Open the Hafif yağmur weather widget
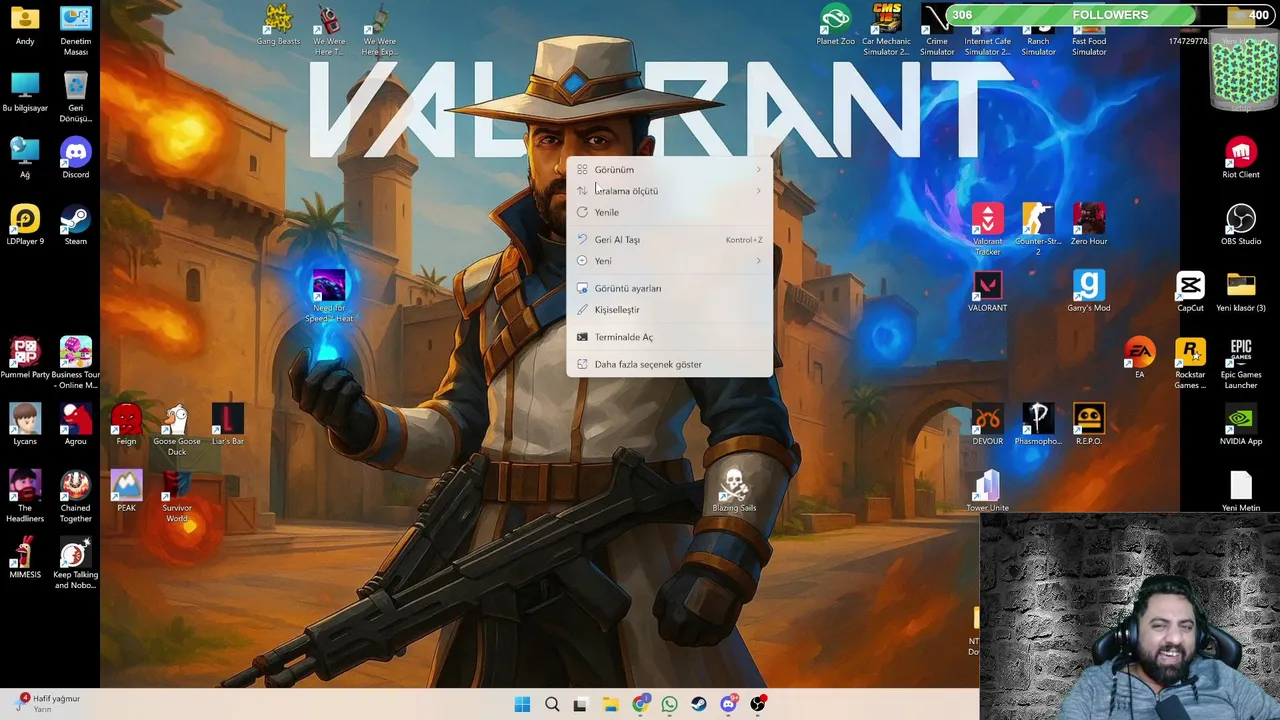 click(48, 703)
